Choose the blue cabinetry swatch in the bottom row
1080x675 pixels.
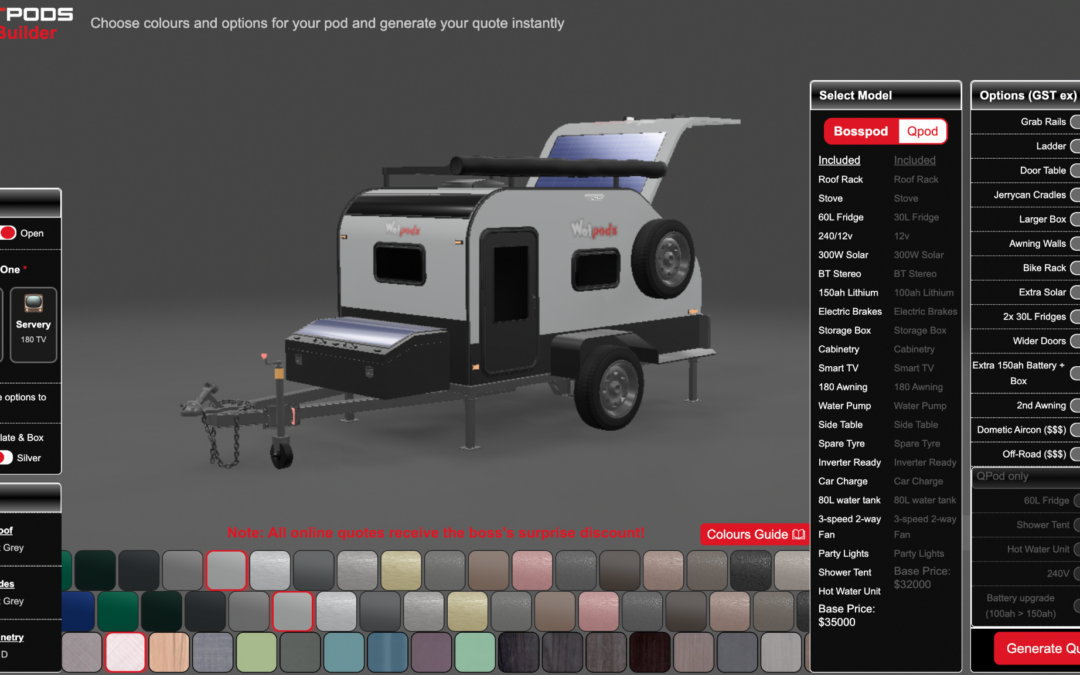[x=387, y=652]
